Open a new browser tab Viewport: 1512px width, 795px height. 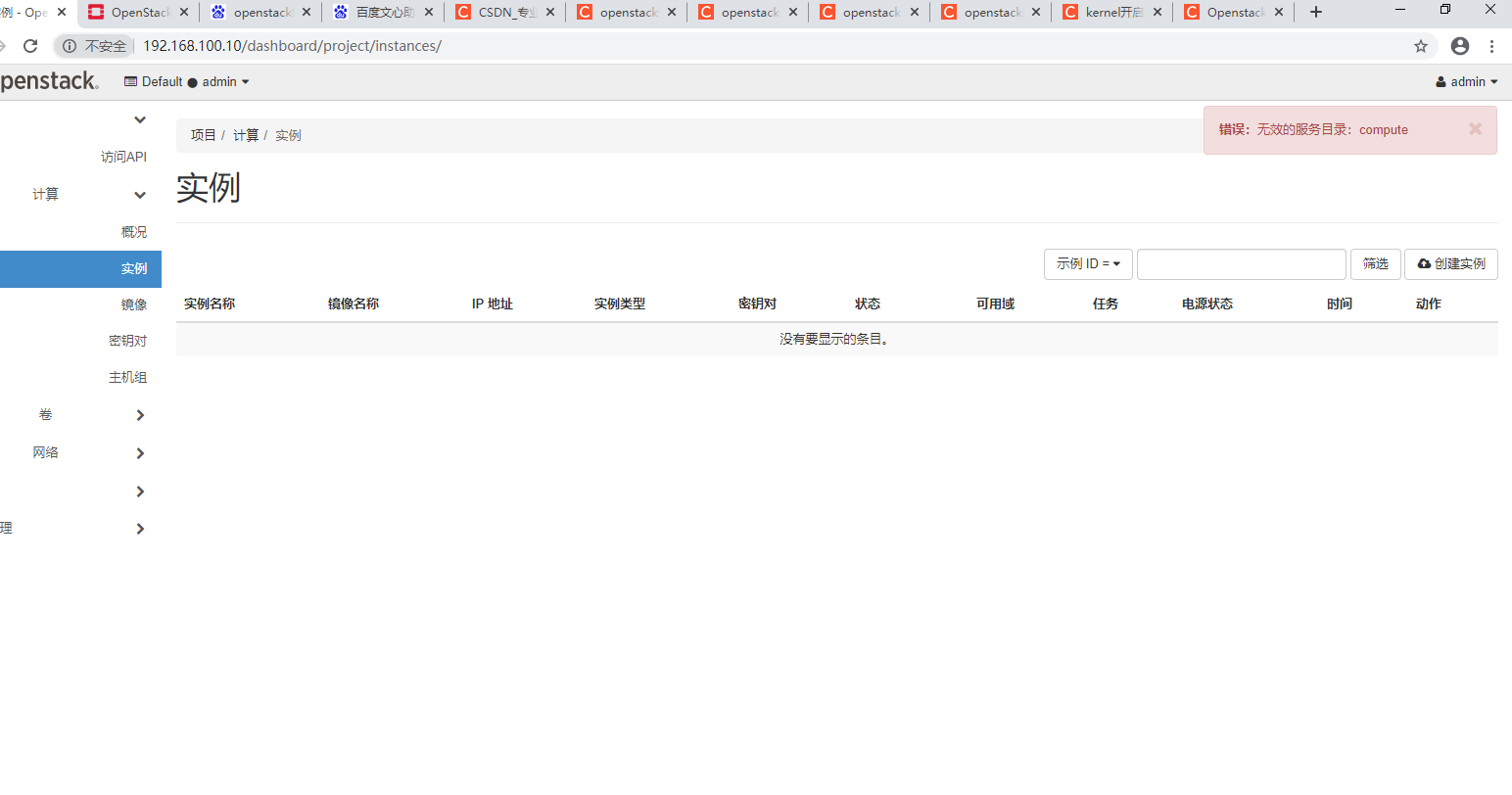1316,12
